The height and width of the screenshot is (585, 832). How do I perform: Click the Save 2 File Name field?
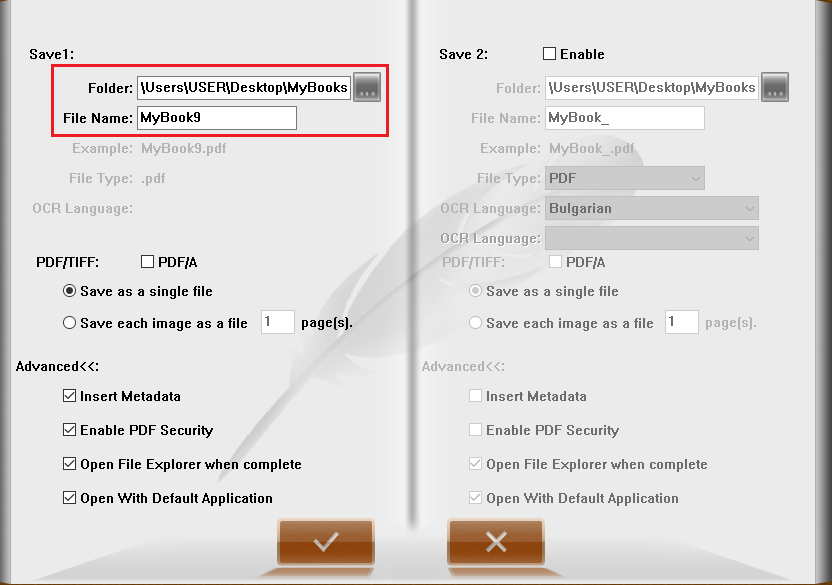(624, 118)
